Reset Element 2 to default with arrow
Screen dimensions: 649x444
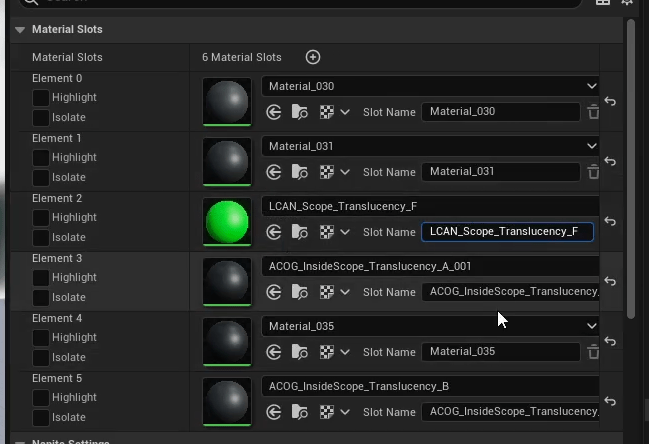click(x=610, y=221)
